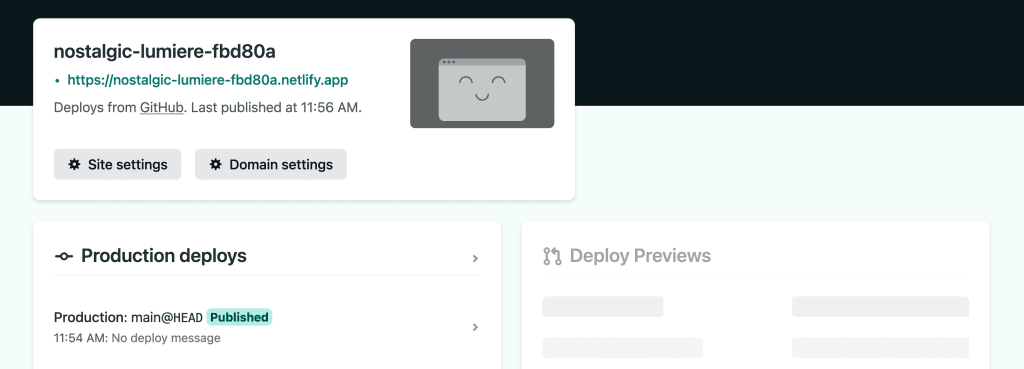
Task: Expand Production deploys with the header chevron
Action: coord(475,259)
